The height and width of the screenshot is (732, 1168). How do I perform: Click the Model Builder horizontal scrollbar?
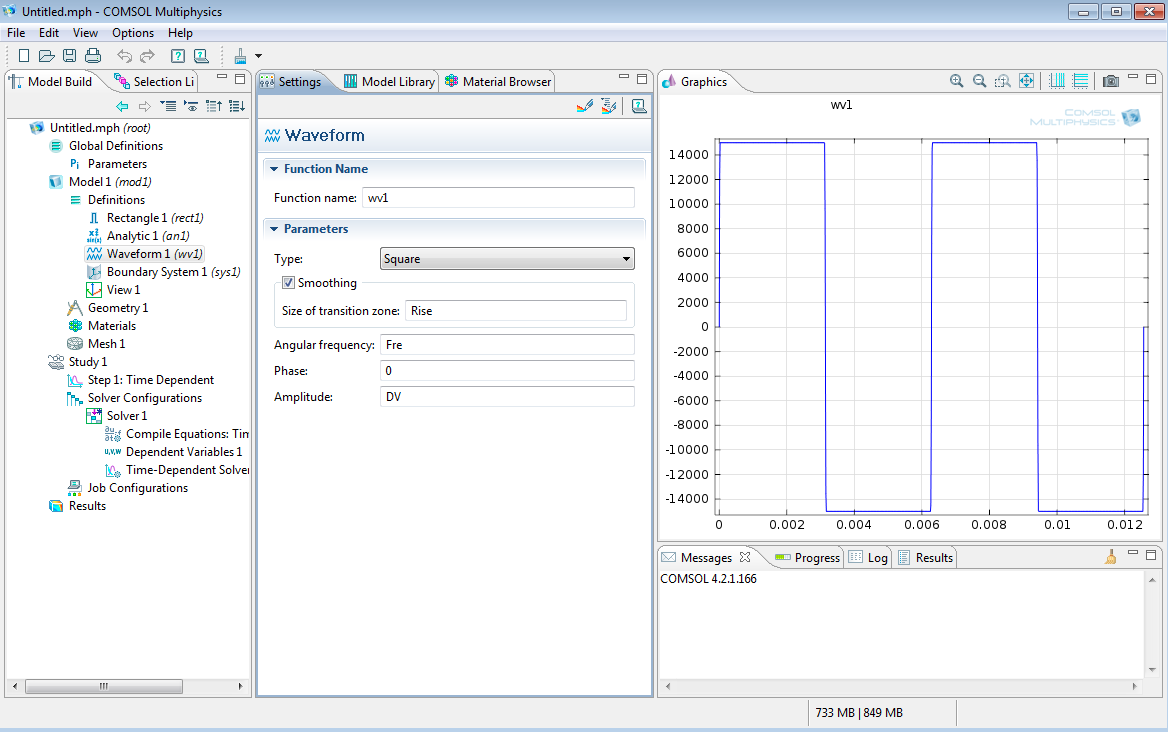(x=103, y=687)
